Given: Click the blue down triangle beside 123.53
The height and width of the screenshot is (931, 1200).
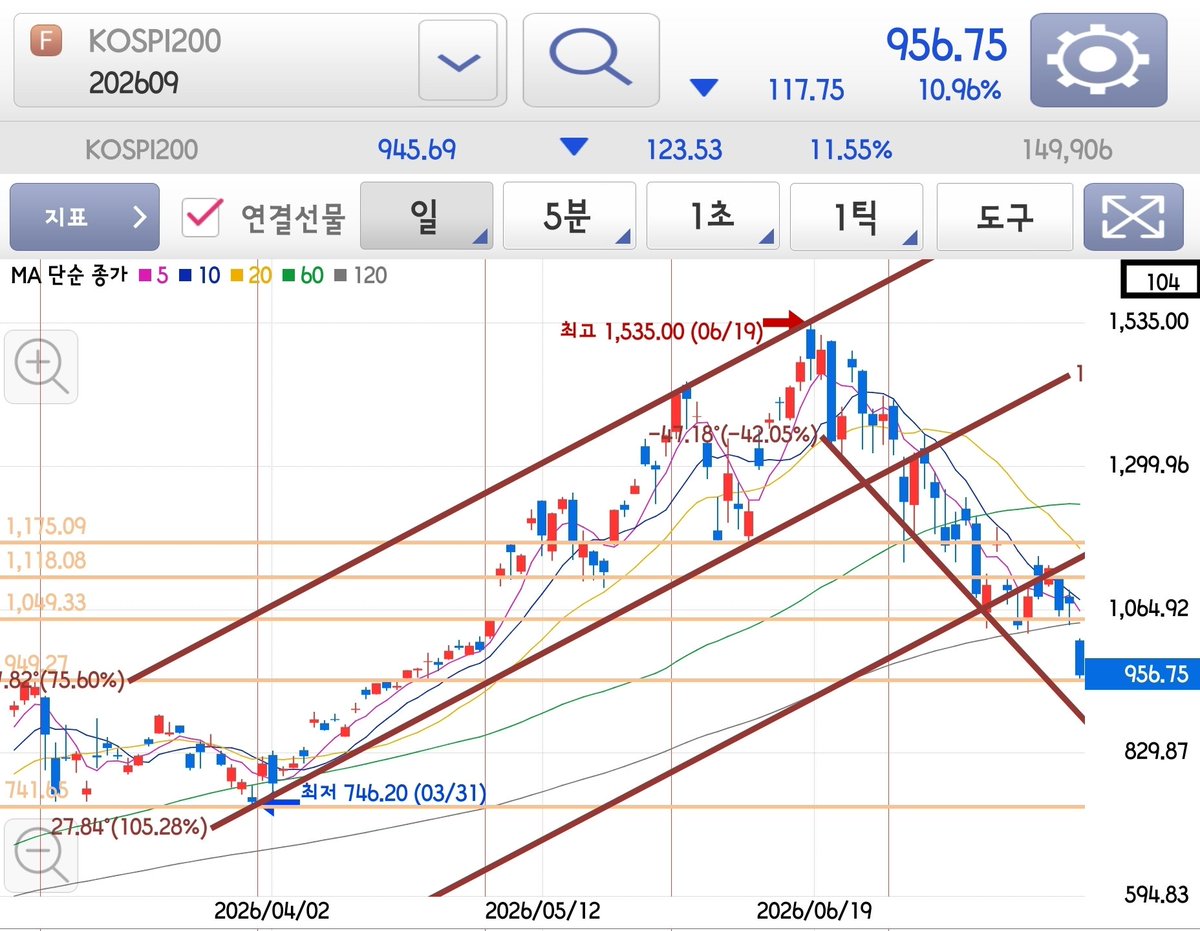Looking at the screenshot, I should (x=574, y=148).
